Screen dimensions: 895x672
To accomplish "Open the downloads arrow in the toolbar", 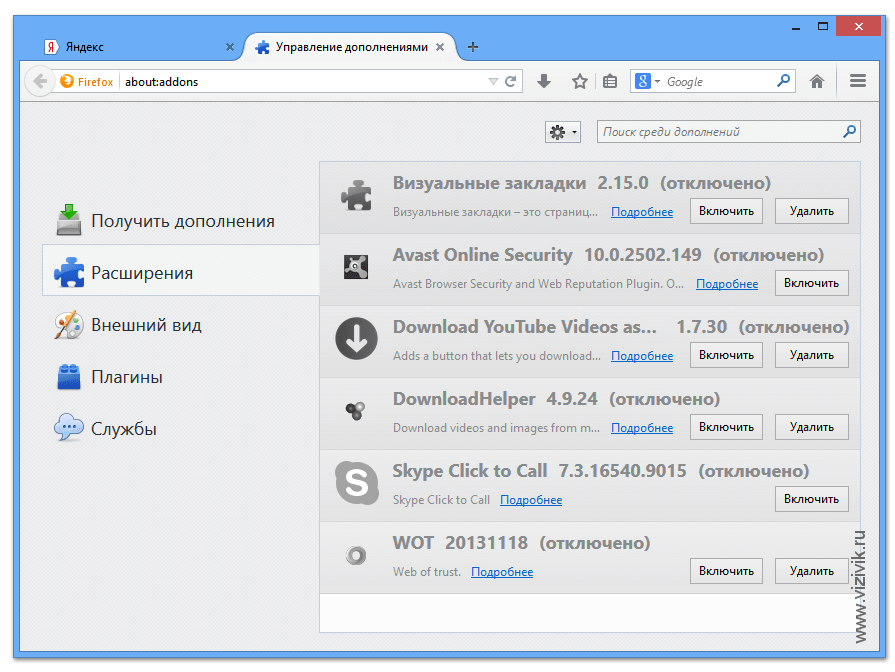I will click(544, 82).
